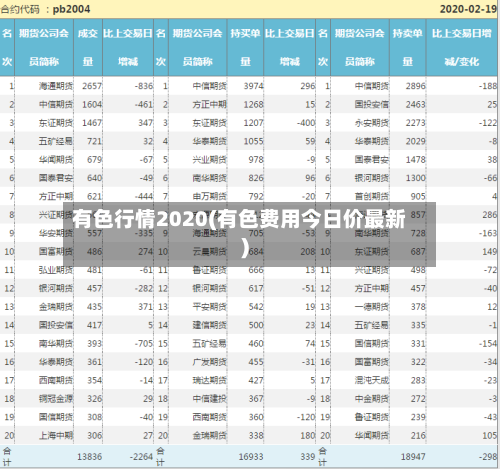This screenshot has width=500, height=469.
Task: Click total short positions 18947
Action: click(413, 457)
